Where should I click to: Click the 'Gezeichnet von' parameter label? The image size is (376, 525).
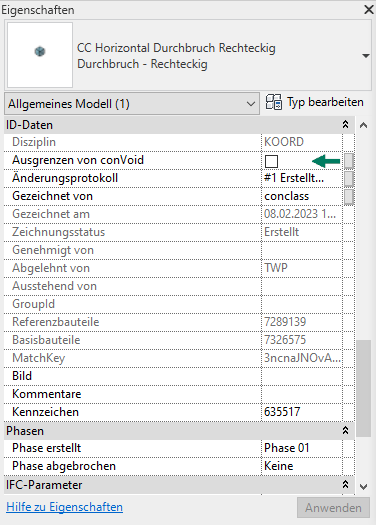tap(52, 196)
